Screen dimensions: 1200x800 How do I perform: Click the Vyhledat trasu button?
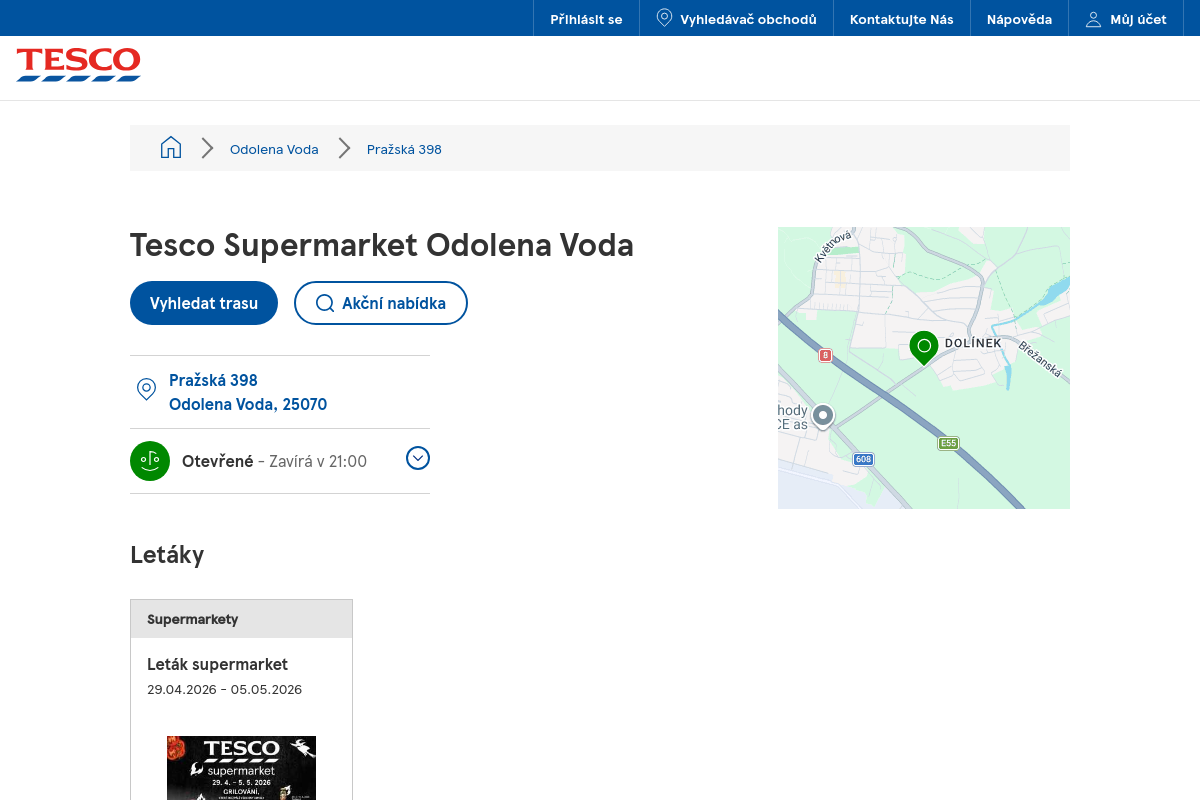click(x=204, y=303)
